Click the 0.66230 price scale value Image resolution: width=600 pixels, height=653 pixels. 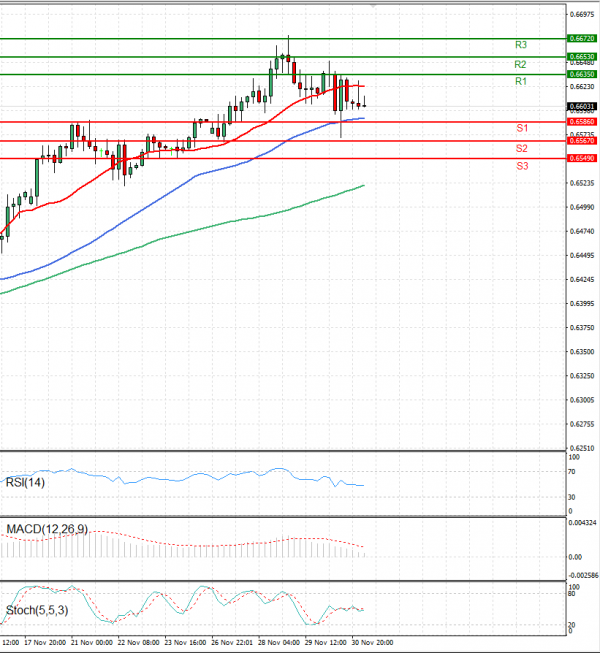[x=582, y=87]
